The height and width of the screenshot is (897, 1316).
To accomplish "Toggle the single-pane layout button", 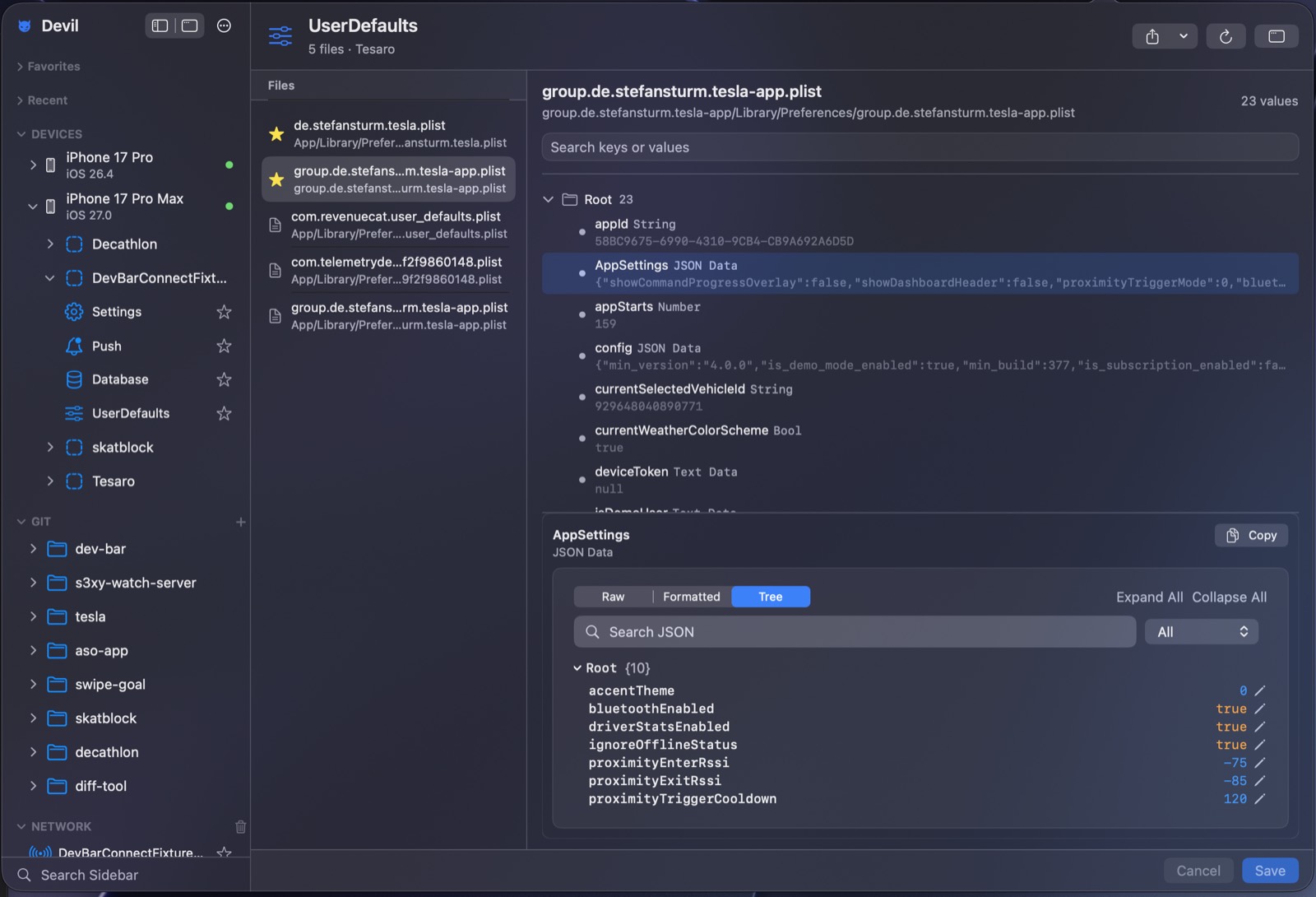I will pyautogui.click(x=190, y=26).
